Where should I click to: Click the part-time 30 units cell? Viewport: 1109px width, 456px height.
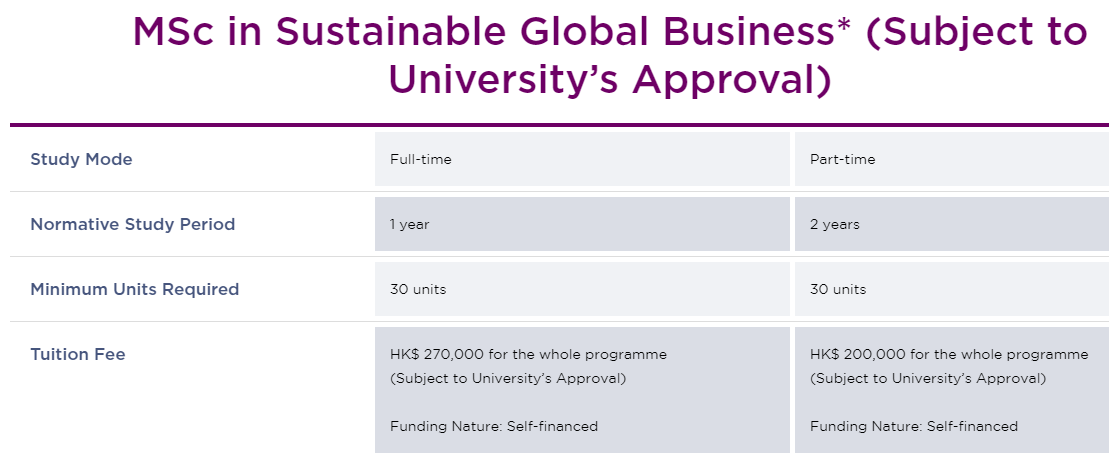coord(952,289)
